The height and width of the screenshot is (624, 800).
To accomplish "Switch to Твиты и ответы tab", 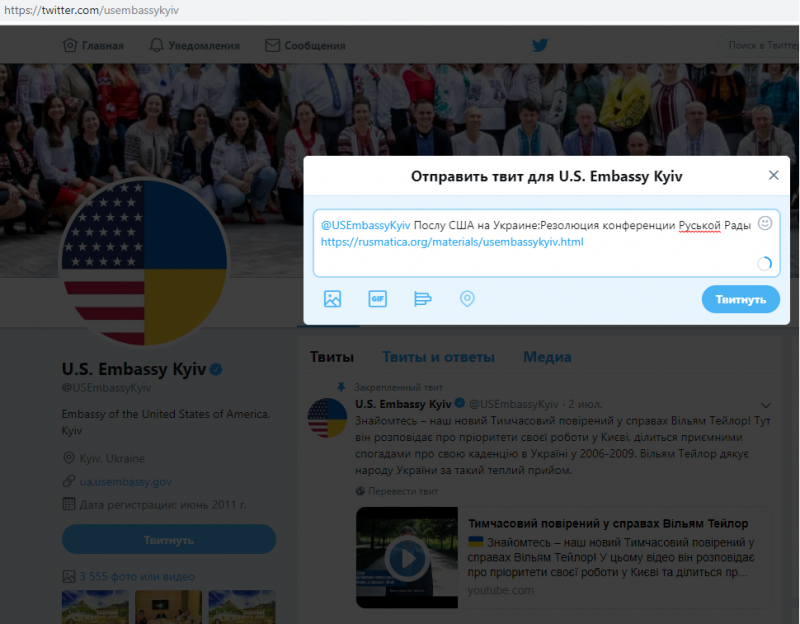I will pyautogui.click(x=438, y=357).
